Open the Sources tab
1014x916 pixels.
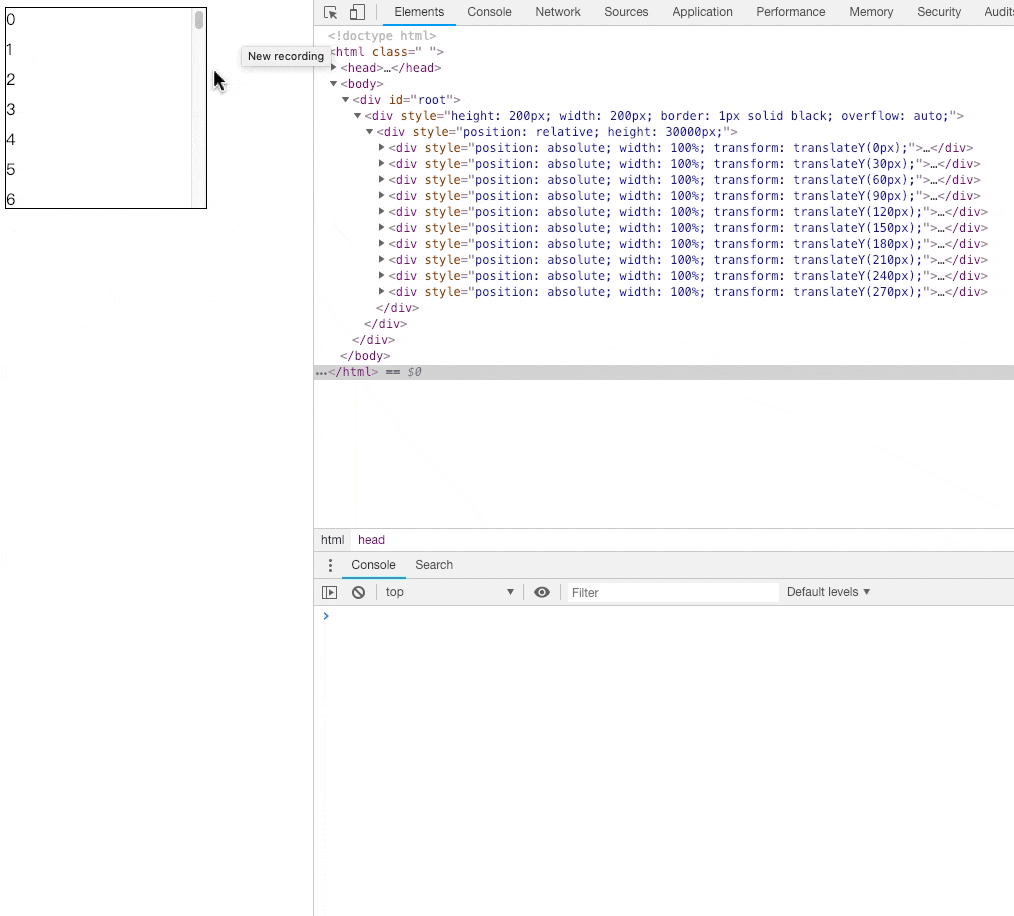[x=626, y=12]
